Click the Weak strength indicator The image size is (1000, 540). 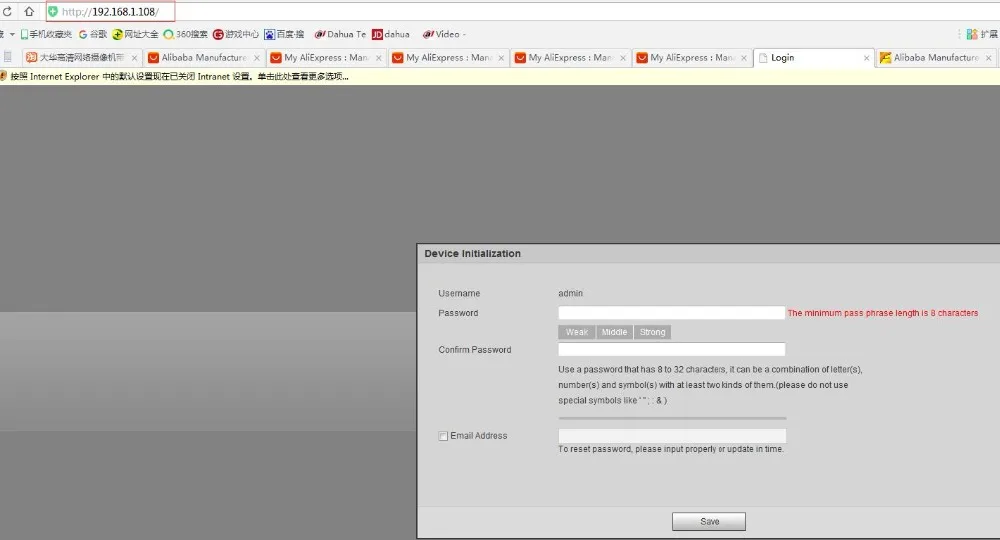(x=577, y=332)
